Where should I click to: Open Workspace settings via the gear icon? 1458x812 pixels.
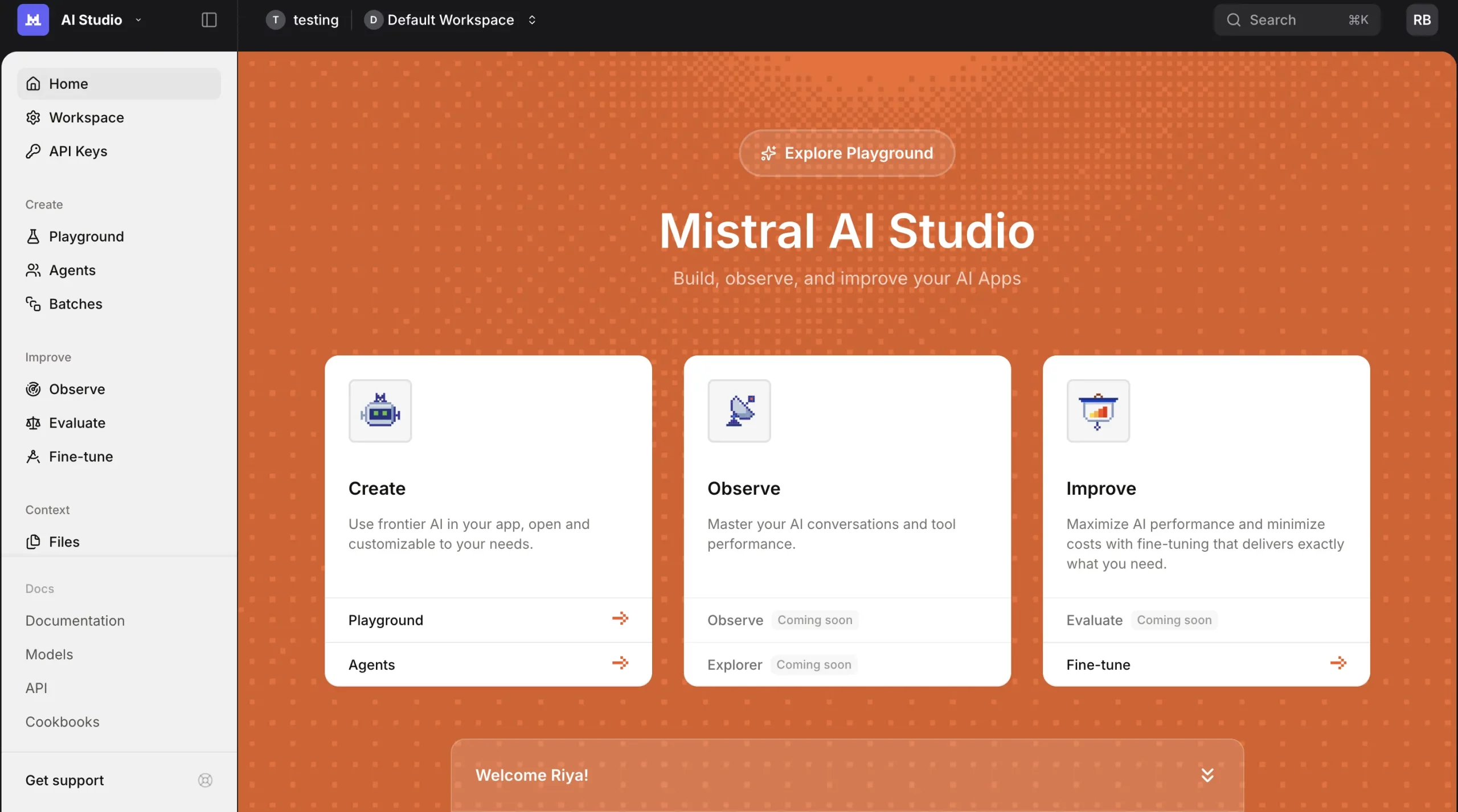click(33, 117)
